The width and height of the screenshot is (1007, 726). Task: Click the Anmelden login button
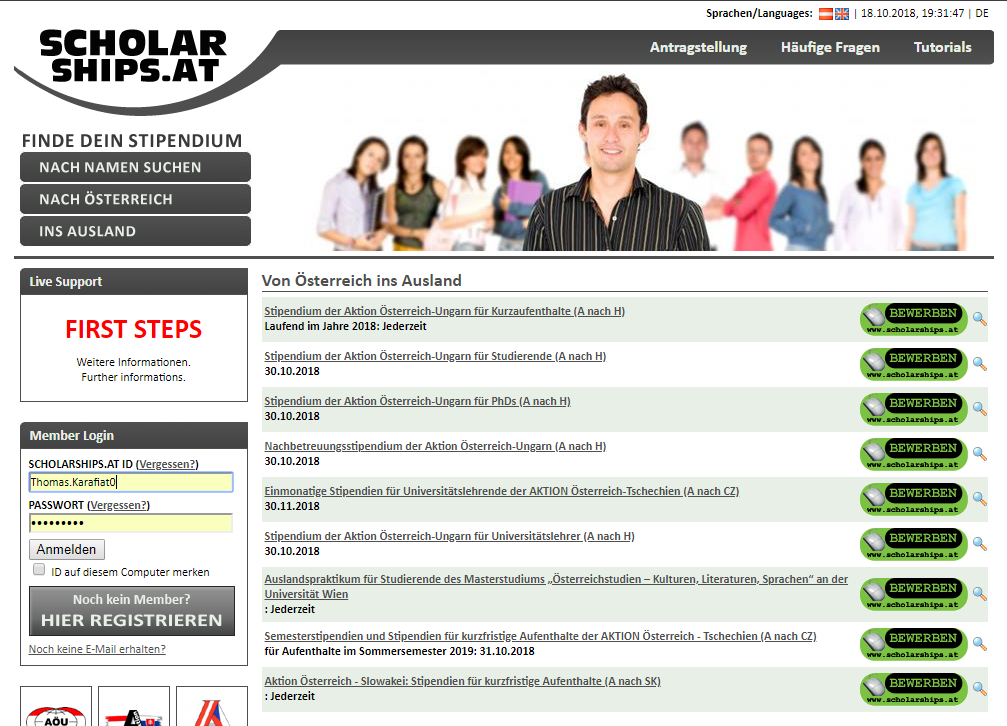(67, 549)
